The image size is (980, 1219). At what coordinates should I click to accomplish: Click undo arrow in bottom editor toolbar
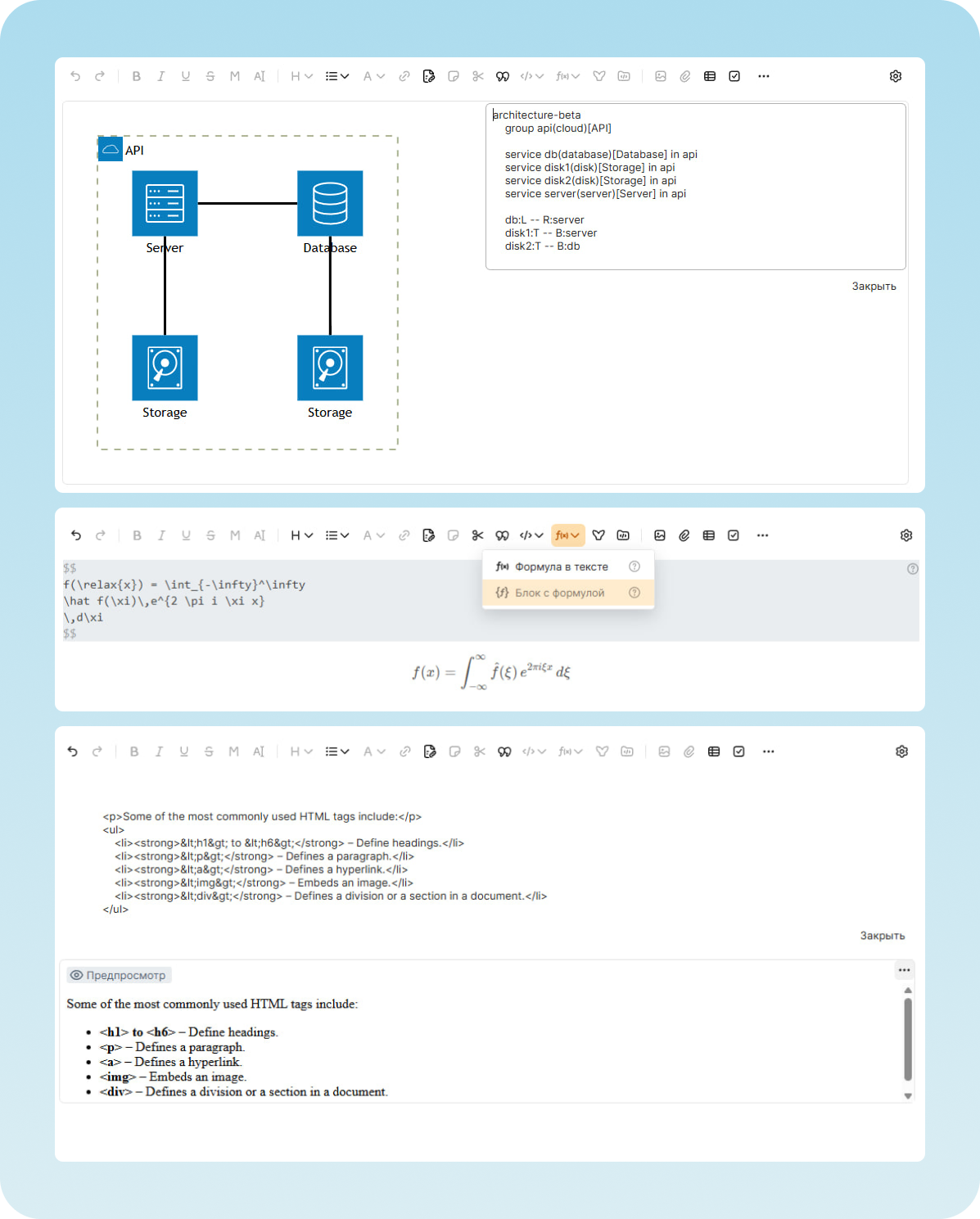pos(73,752)
